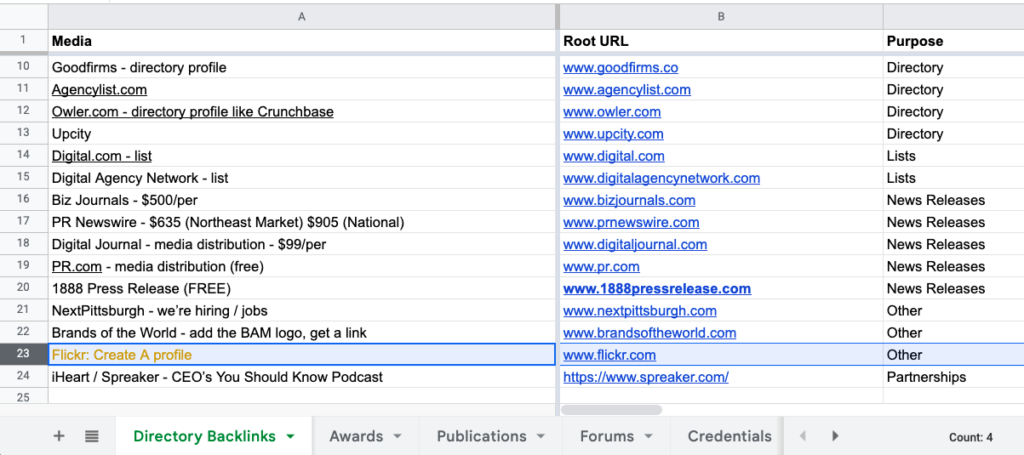Viewport: 1024px width, 455px height.
Task: Open Publications tab dropdown arrow
Action: pos(540,437)
